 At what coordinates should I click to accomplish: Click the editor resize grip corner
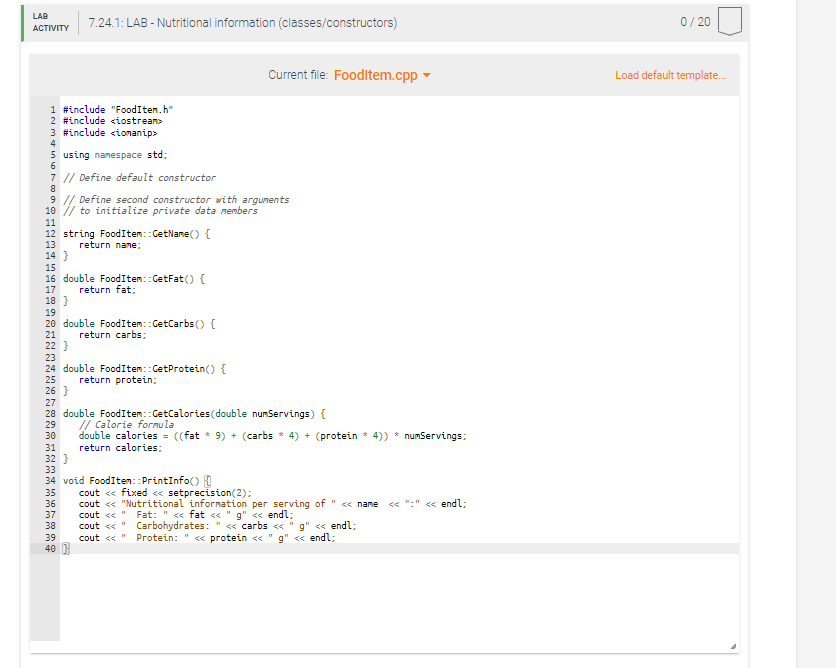[x=733, y=646]
